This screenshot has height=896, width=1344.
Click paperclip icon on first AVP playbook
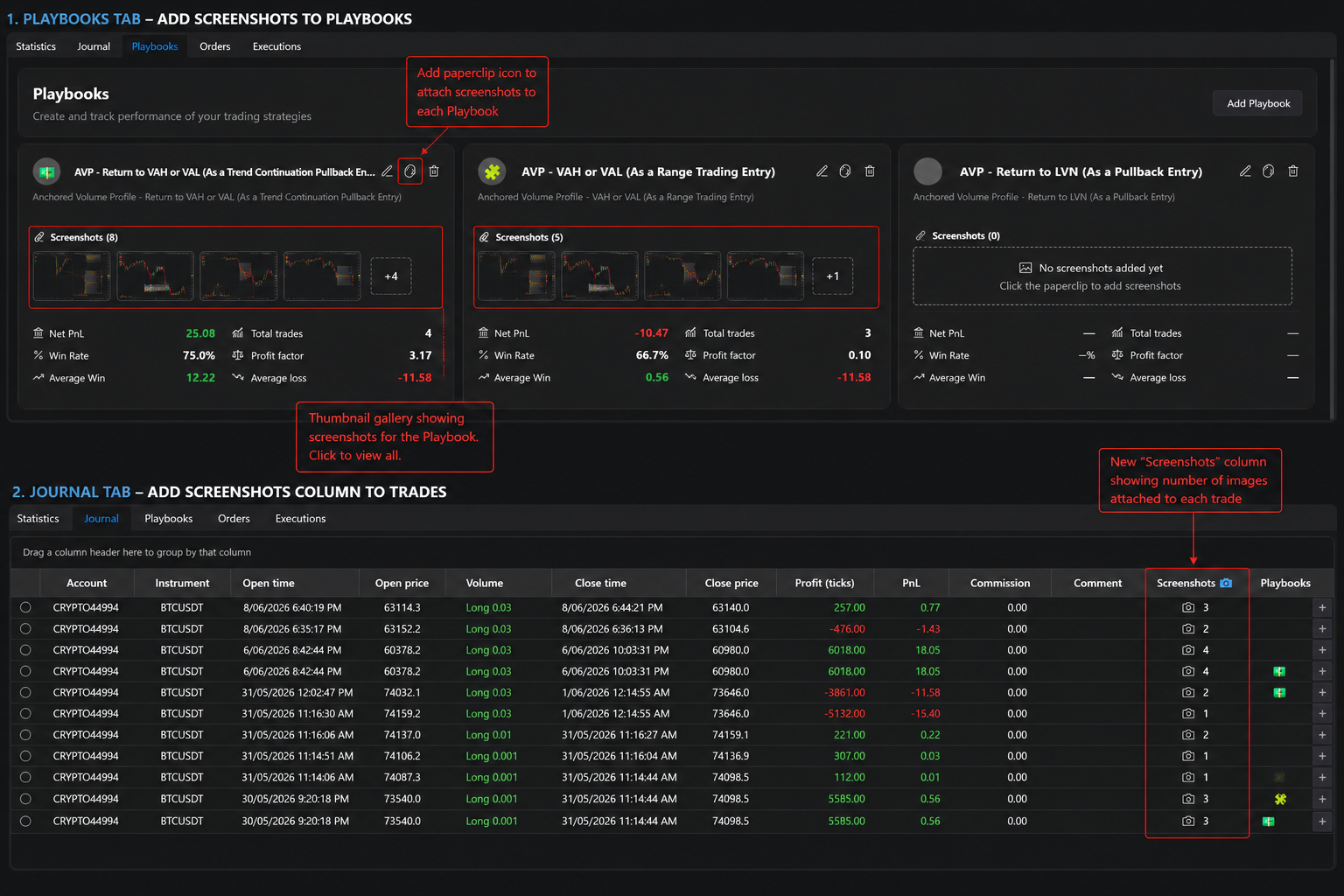pyautogui.click(x=409, y=171)
